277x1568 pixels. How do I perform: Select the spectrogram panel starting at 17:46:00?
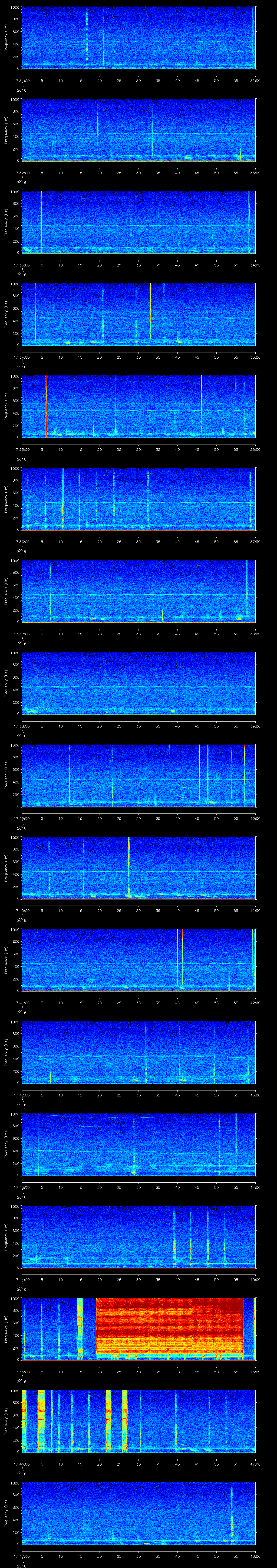(x=138, y=1421)
